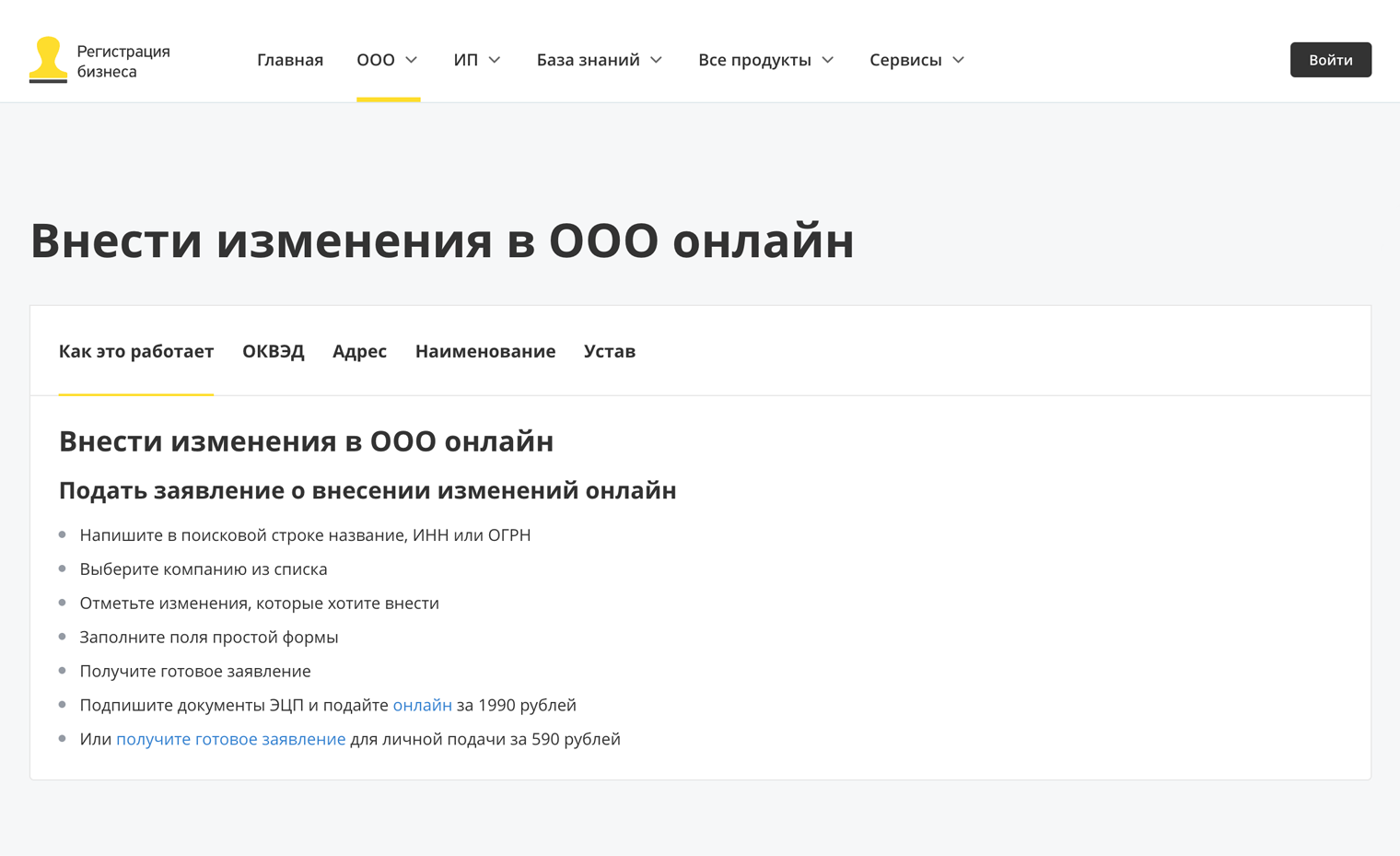This screenshot has width=1400, height=856.
Task: Follow the получите готовое заявление link
Action: click(x=231, y=739)
